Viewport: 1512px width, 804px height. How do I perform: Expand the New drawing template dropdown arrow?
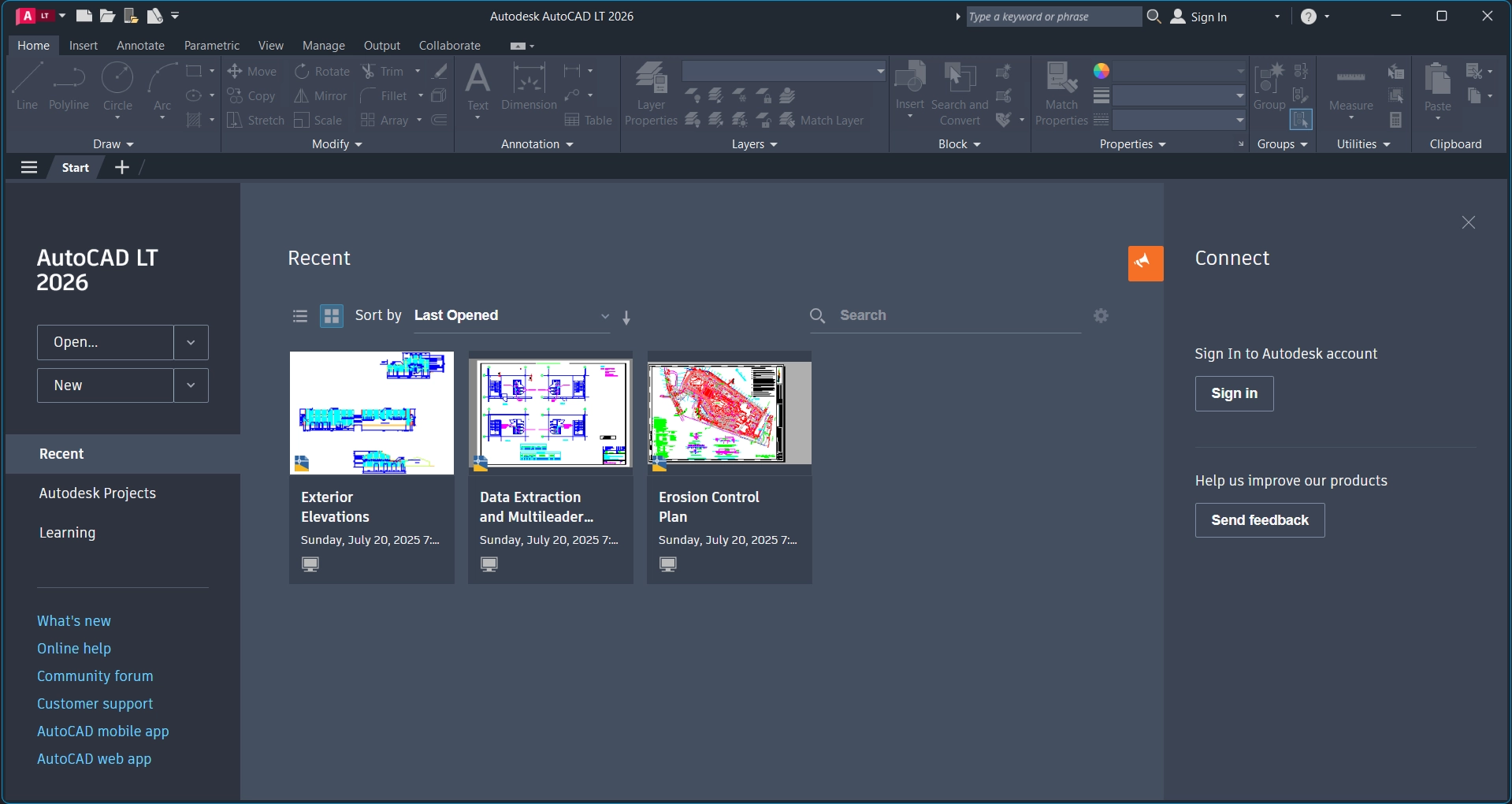point(191,385)
